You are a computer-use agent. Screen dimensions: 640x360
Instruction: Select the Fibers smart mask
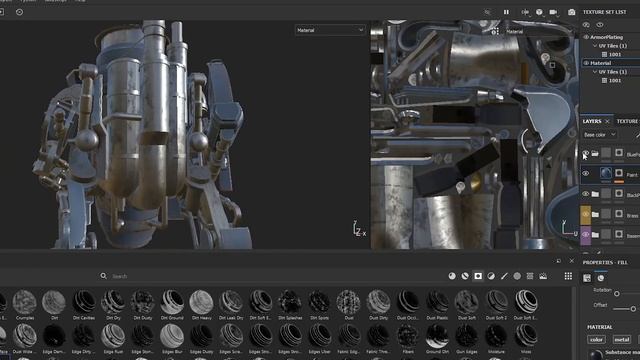[x=407, y=338]
